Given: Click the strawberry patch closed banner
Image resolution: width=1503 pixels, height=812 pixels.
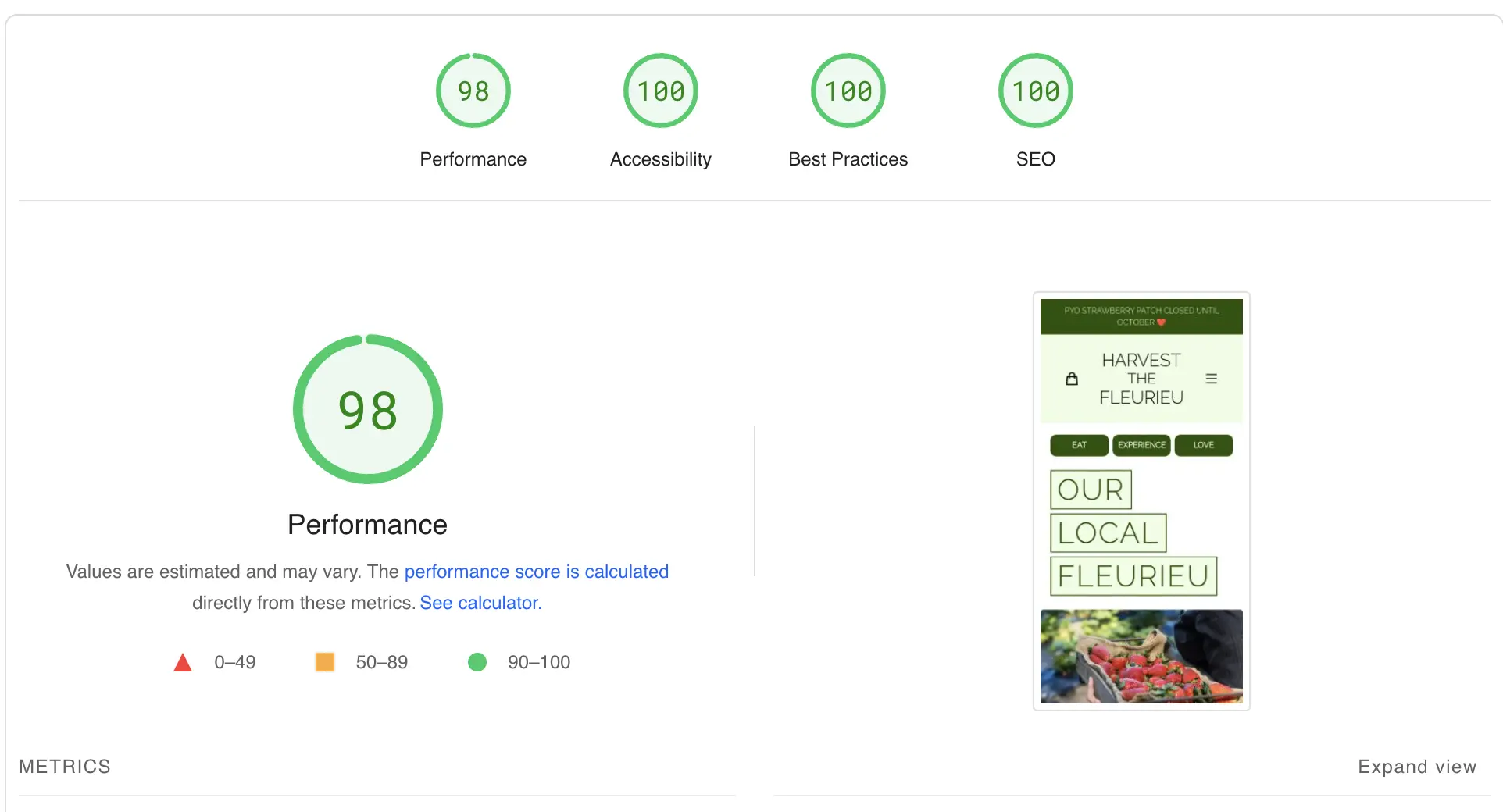Looking at the screenshot, I should (1141, 316).
